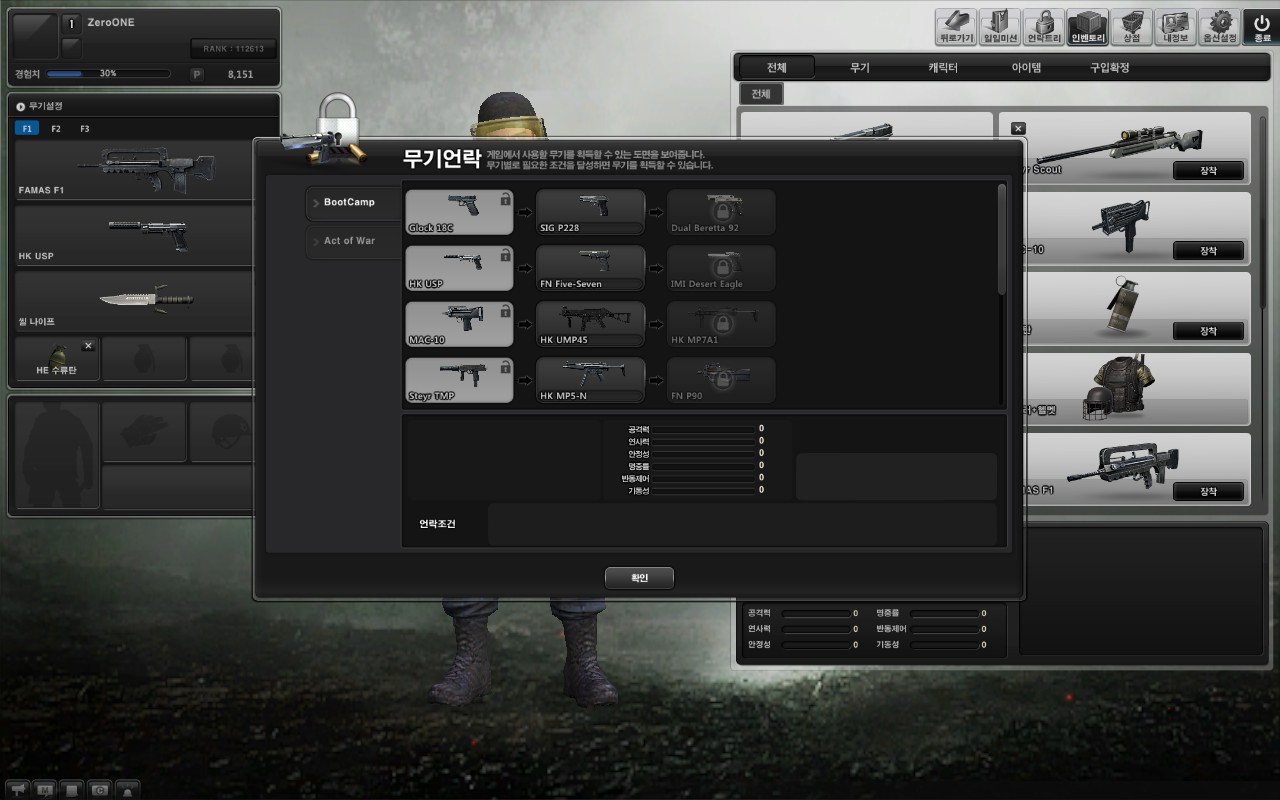Click the 종료 power icon
This screenshot has height=800, width=1280.
1262,27
